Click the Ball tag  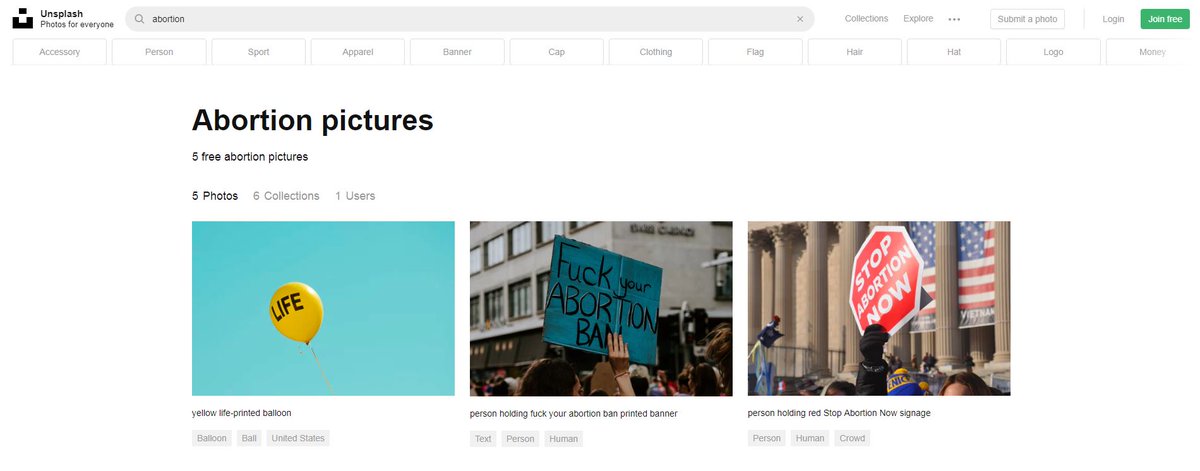click(x=249, y=438)
